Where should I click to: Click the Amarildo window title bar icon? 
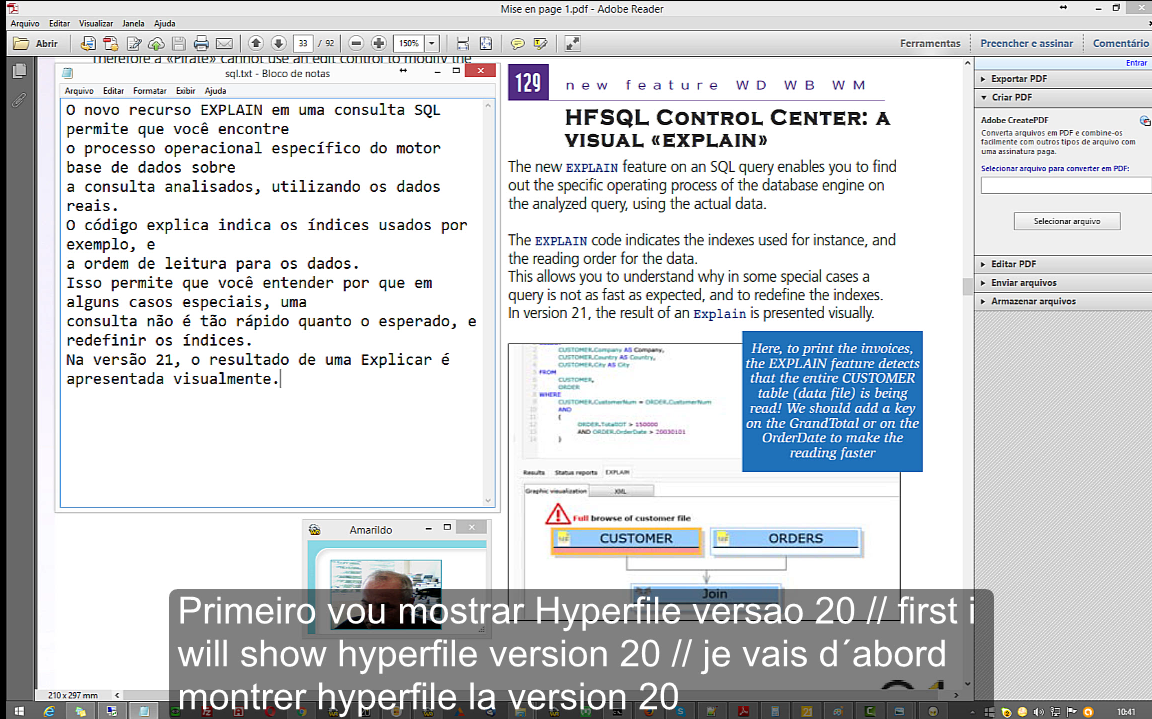tap(314, 530)
